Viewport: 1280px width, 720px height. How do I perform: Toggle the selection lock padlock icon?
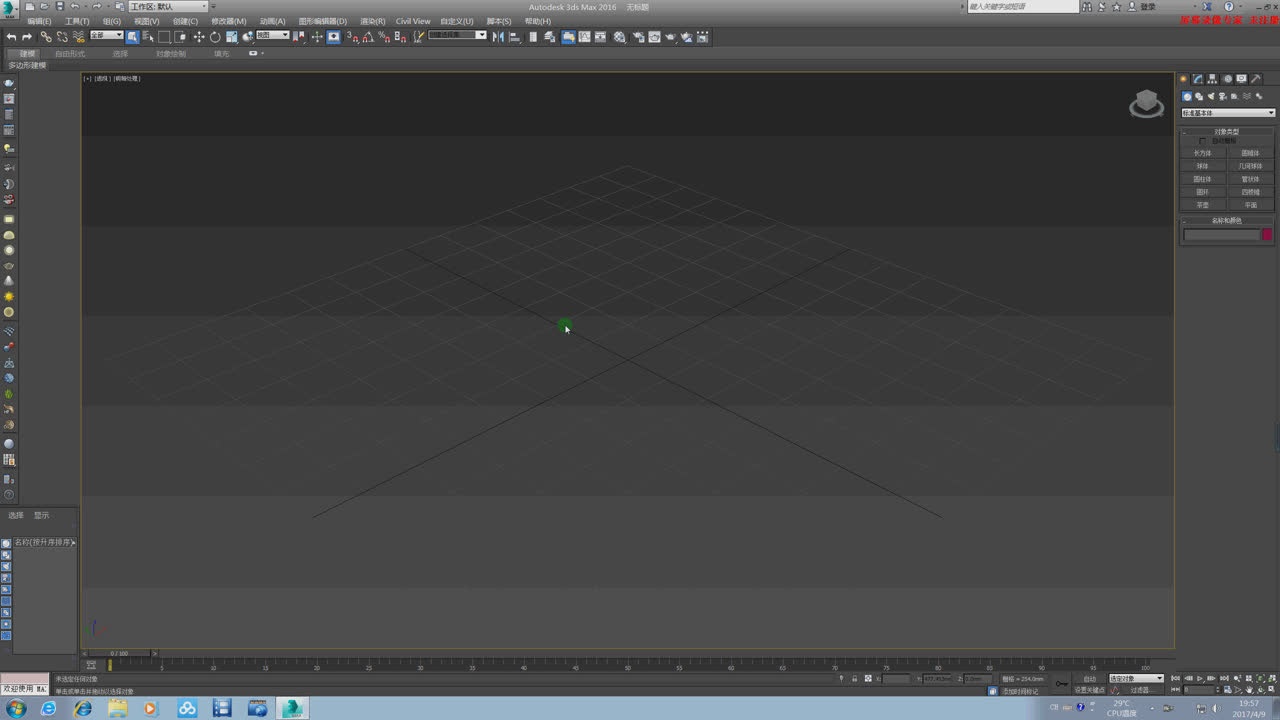coord(855,678)
